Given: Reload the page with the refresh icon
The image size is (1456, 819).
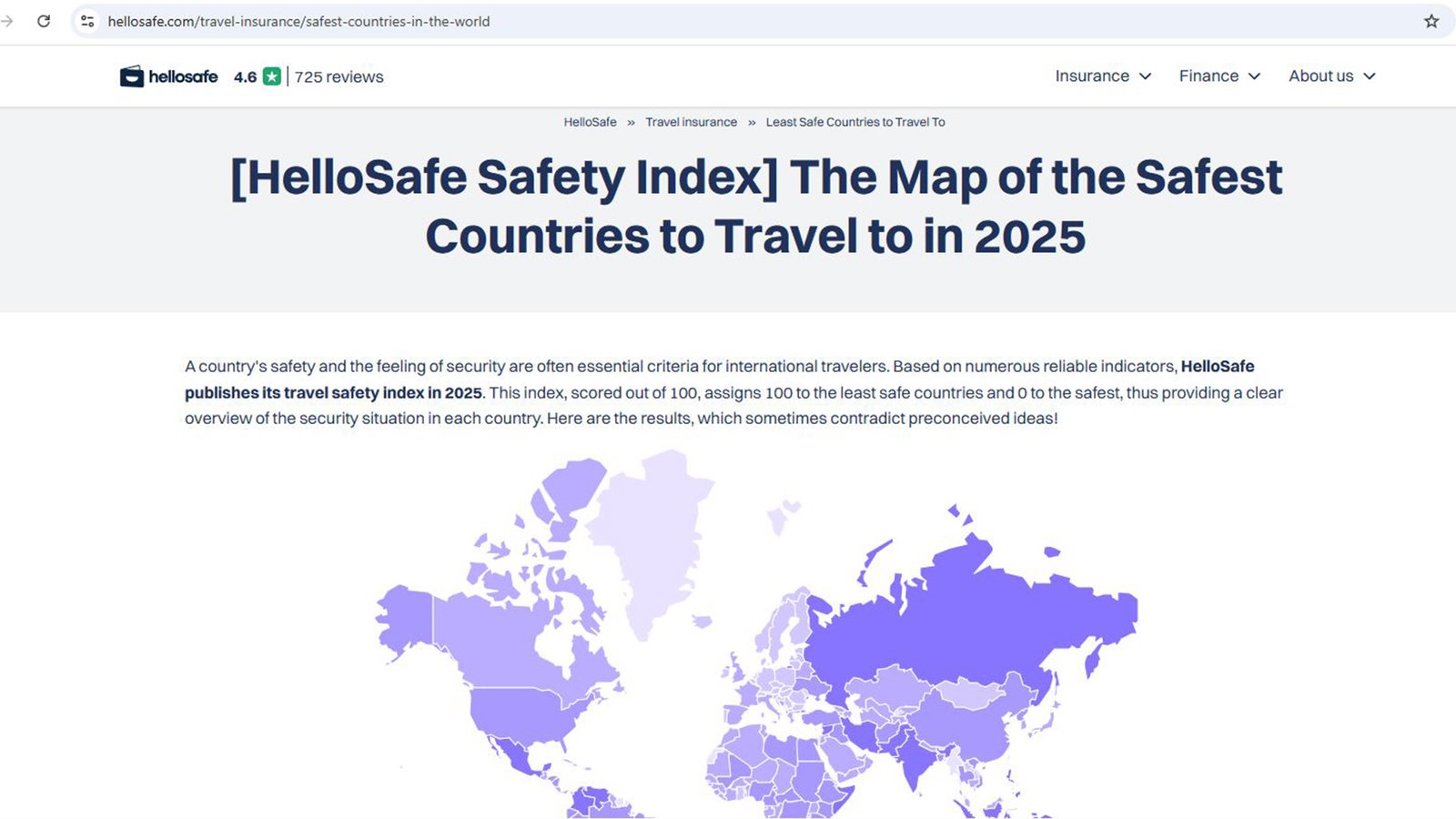Looking at the screenshot, I should [x=43, y=21].
